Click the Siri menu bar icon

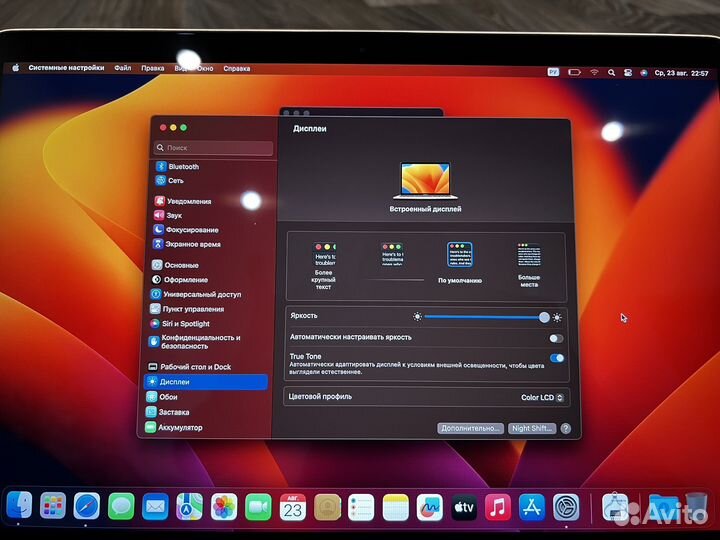point(644,73)
